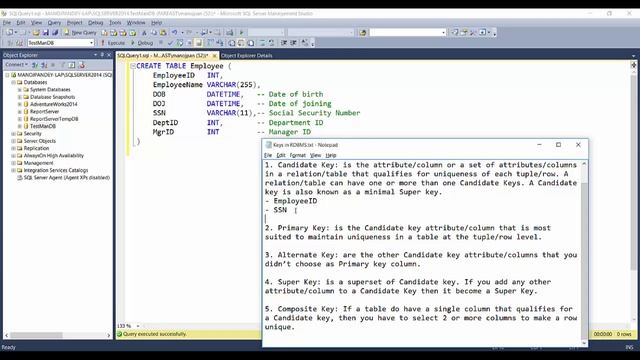
Task: Open the Notepad Help menu
Action: pyautogui.click(x=331, y=155)
